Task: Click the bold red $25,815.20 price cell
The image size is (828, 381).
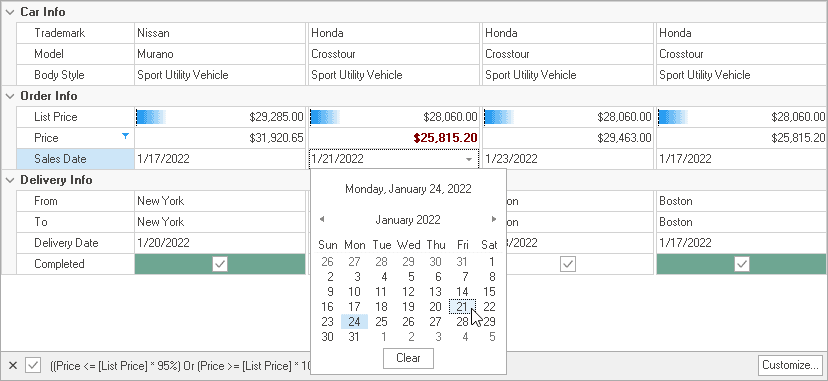Action: pos(394,138)
